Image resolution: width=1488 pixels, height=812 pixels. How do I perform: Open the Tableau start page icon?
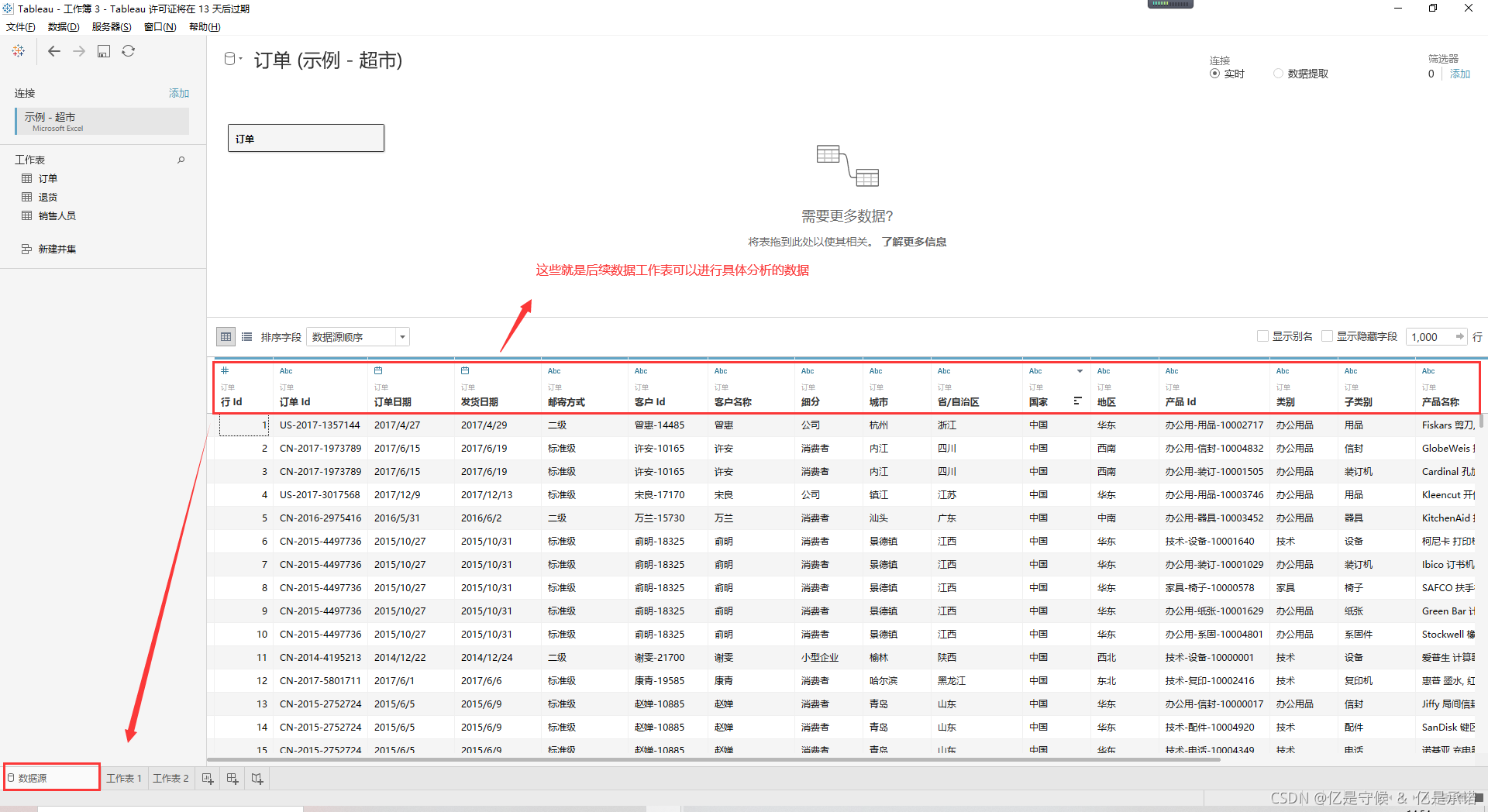(x=19, y=51)
